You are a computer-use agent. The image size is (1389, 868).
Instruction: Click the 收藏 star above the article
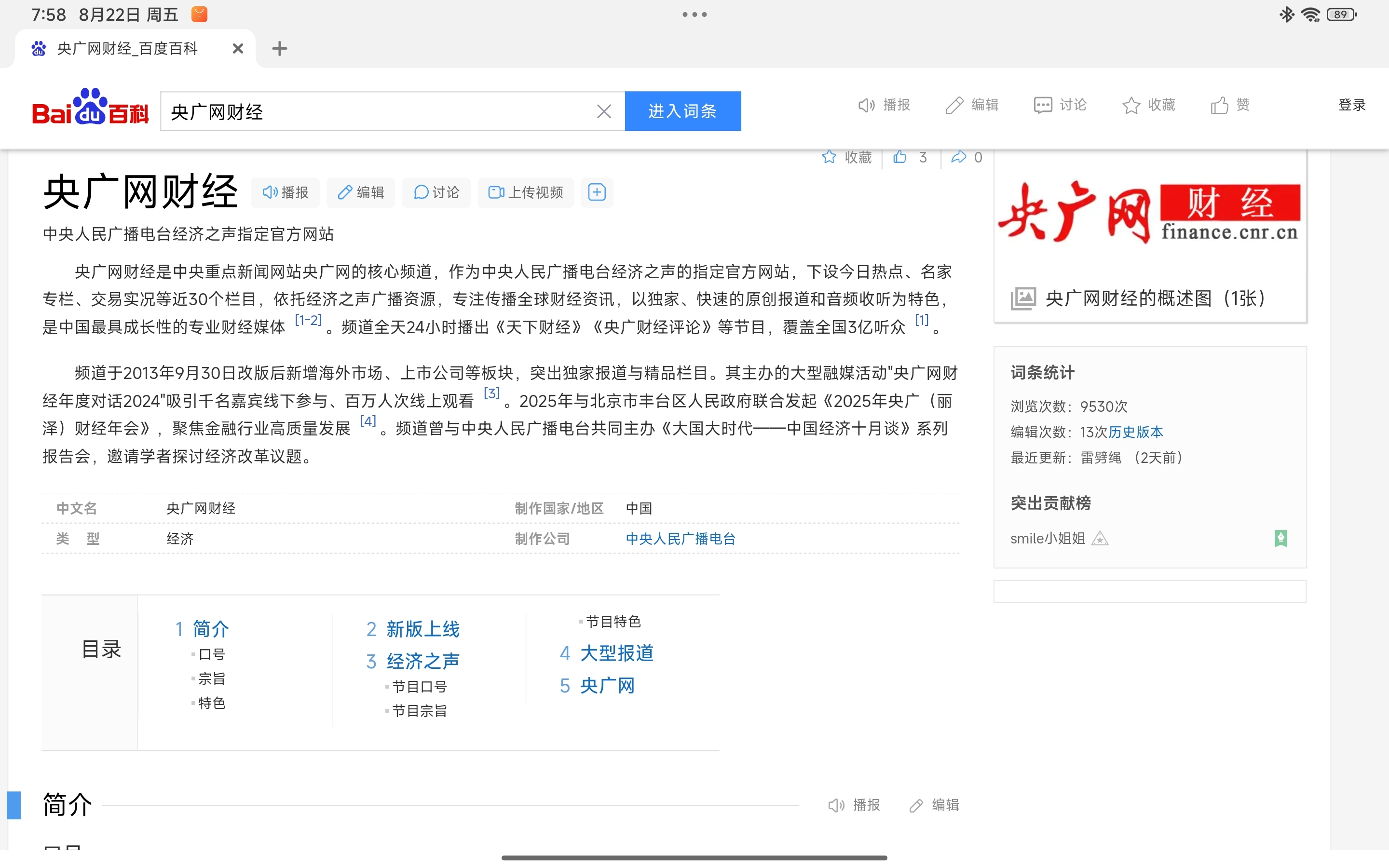[x=846, y=157]
